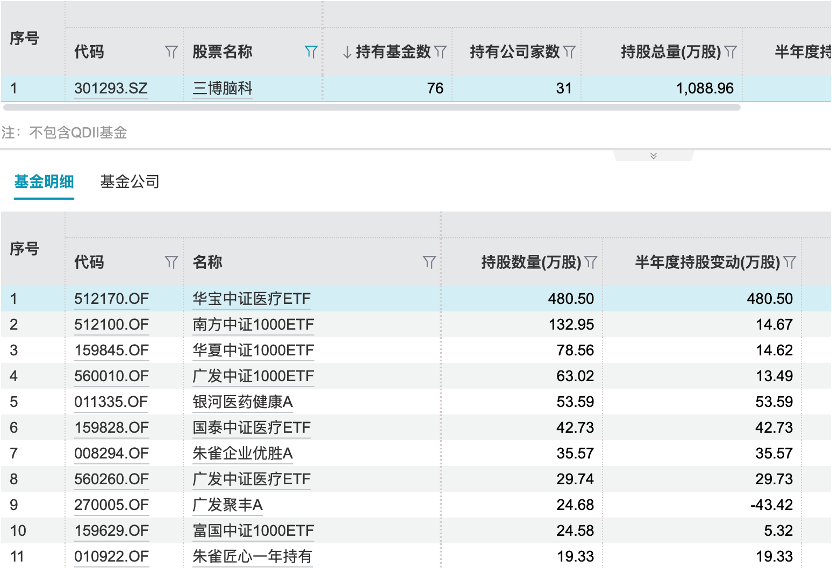
Task: Open filter for 持有公司家数 column
Action: click(569, 52)
